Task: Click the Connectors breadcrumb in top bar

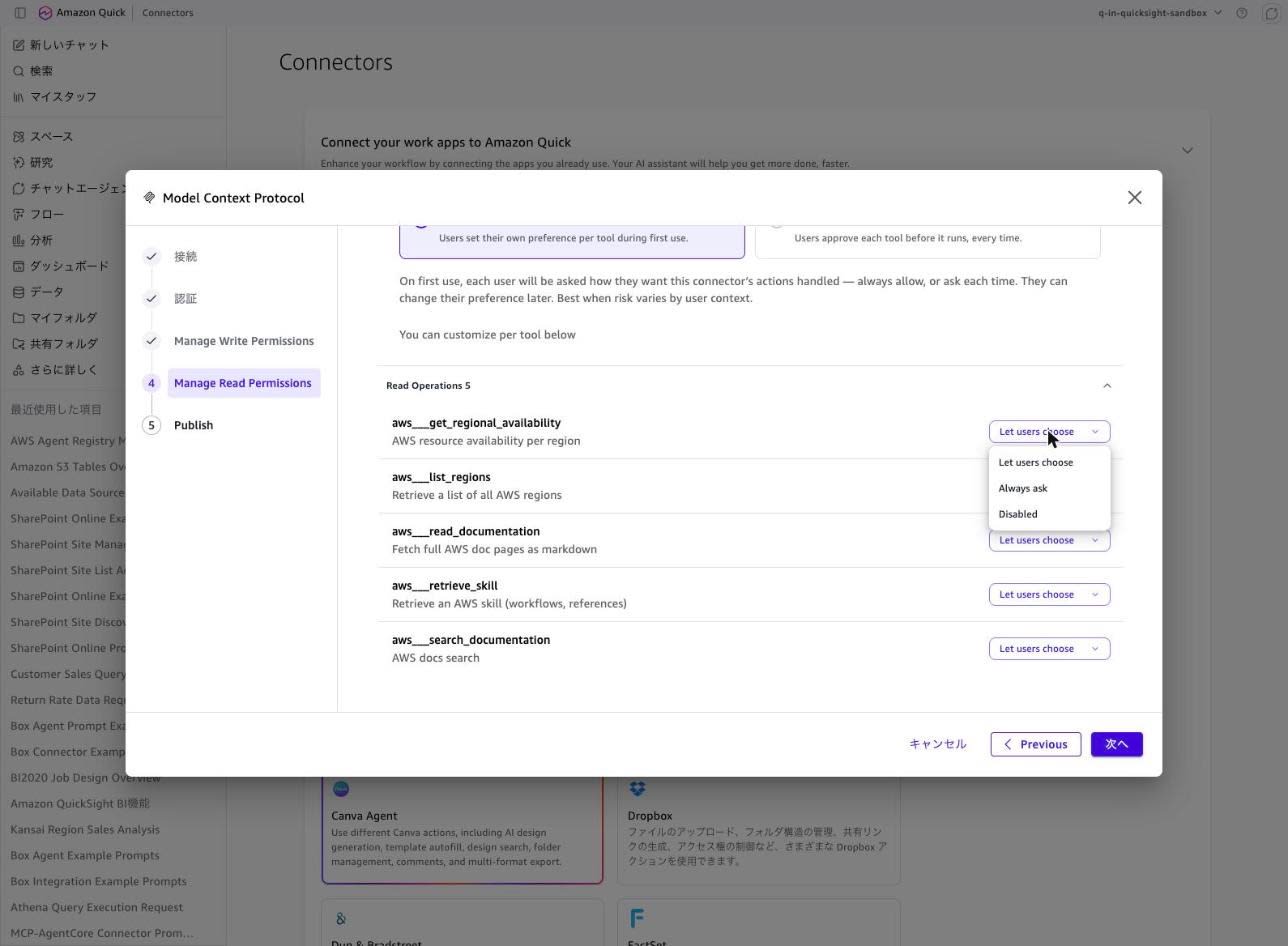Action: (168, 13)
